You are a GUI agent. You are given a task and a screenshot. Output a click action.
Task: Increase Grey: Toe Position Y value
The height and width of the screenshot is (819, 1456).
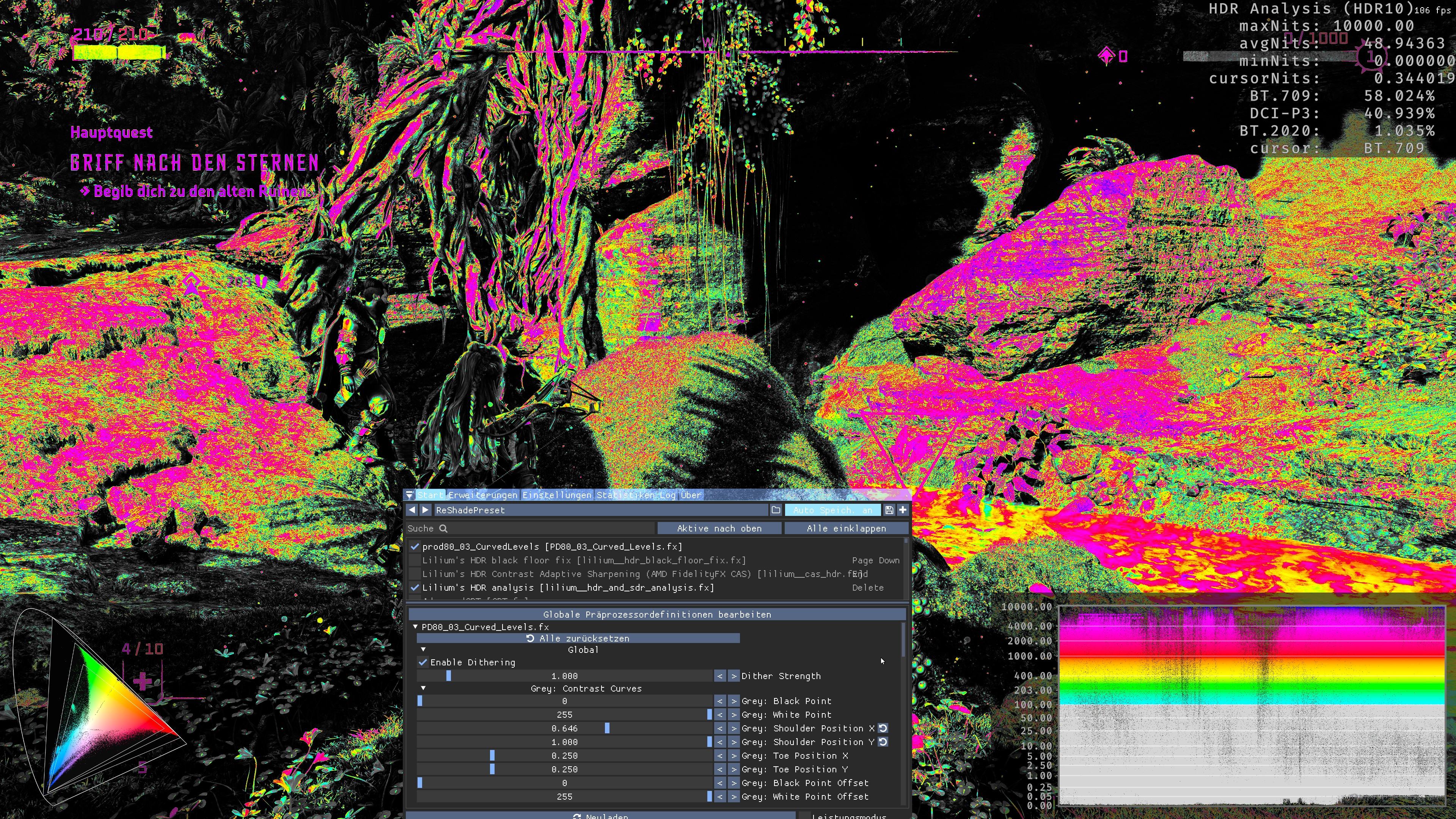click(733, 769)
